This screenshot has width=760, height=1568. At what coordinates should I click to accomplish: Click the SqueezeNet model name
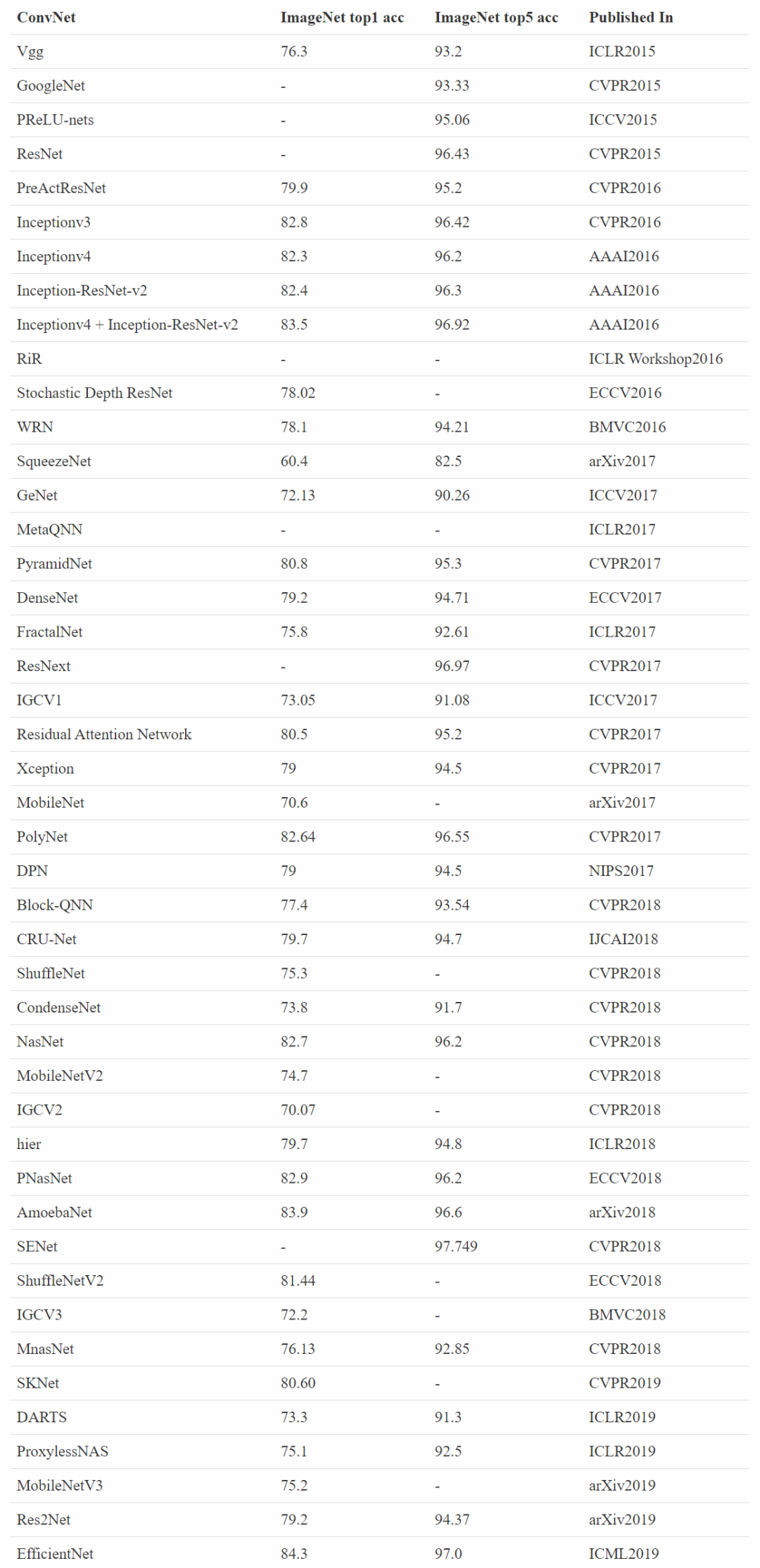coord(54,461)
